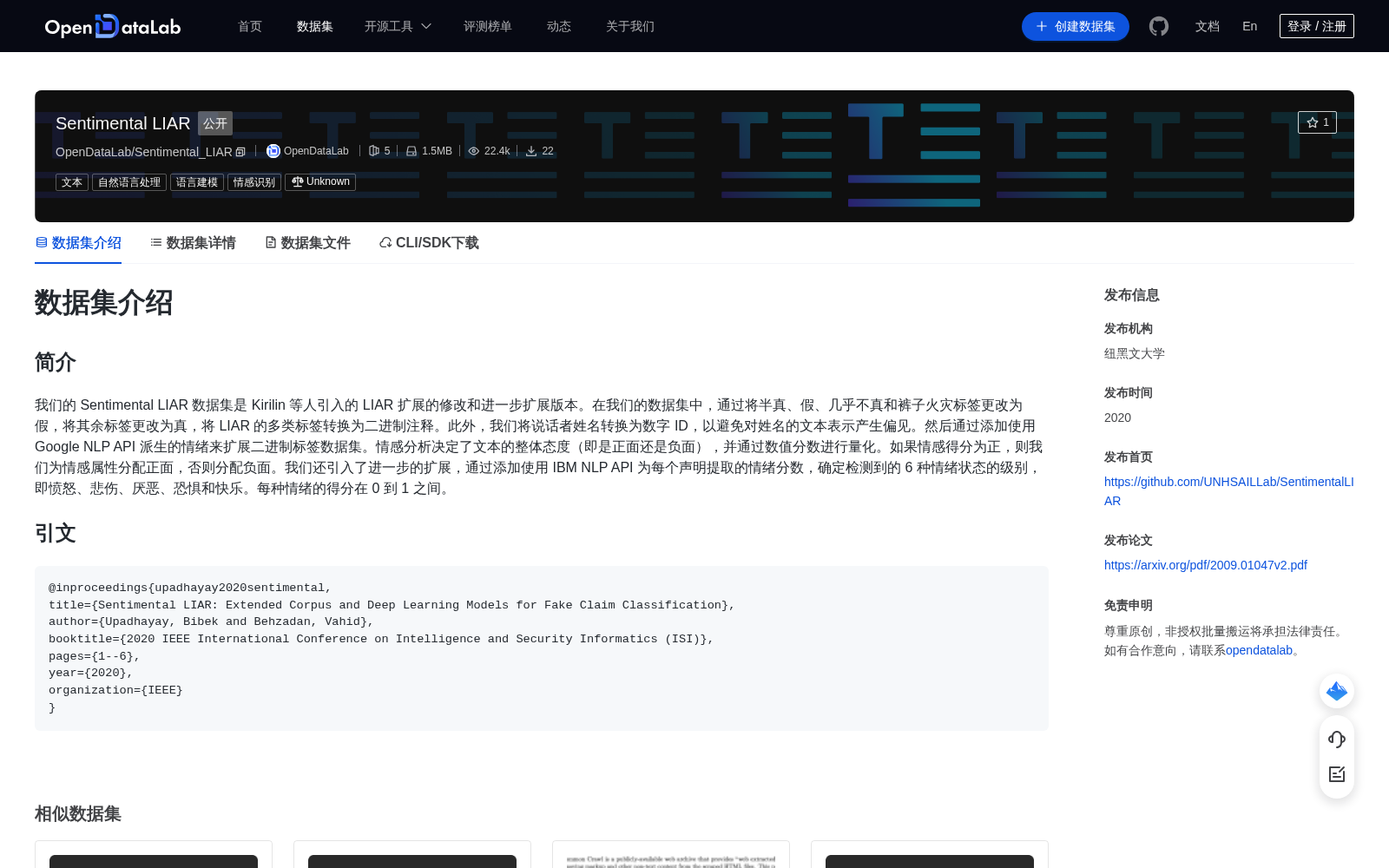Go to 首页 in navigation
Screen dimensions: 1389x868
(x=250, y=26)
